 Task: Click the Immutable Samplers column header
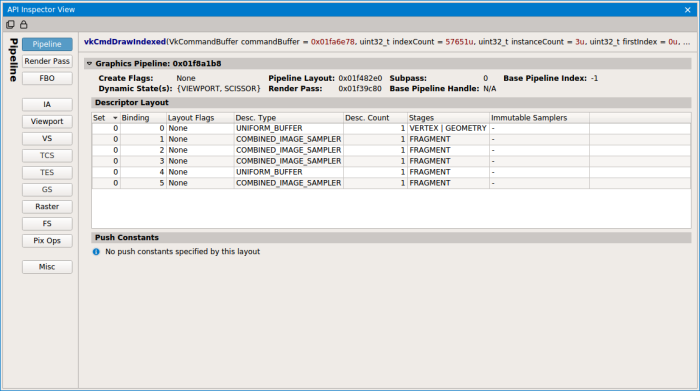[x=539, y=118]
